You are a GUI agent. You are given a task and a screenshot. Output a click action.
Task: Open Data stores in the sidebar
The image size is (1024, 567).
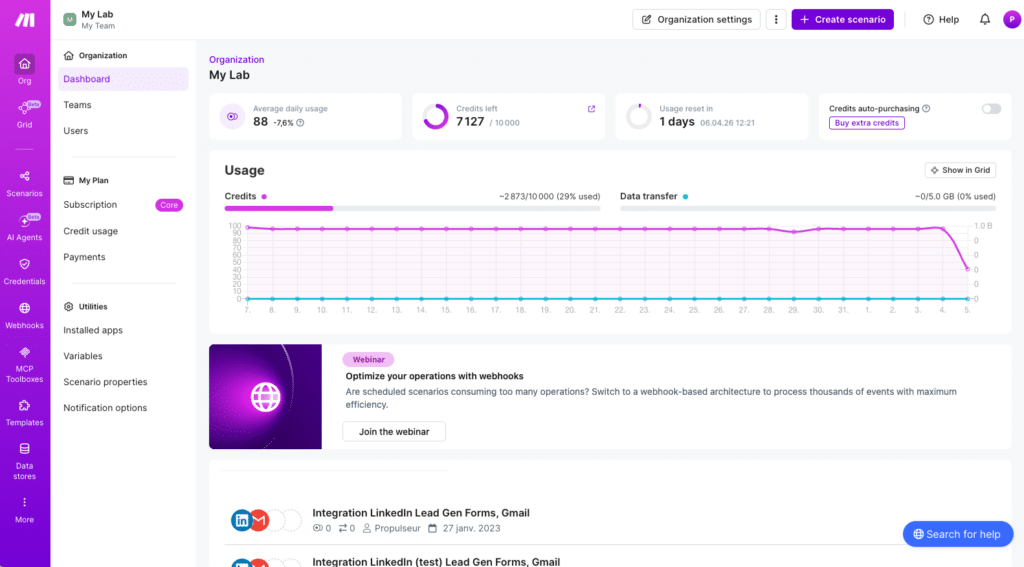(24, 461)
